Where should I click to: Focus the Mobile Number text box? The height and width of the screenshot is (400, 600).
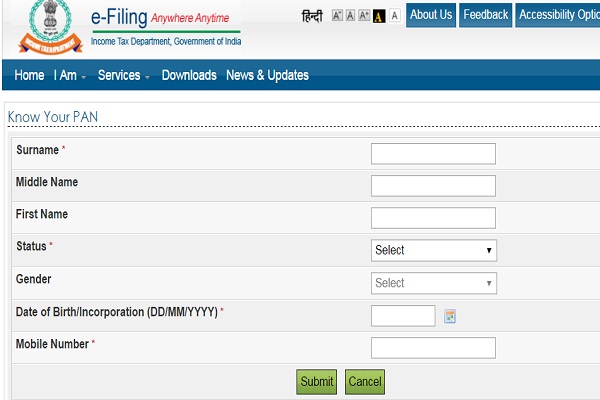point(433,348)
